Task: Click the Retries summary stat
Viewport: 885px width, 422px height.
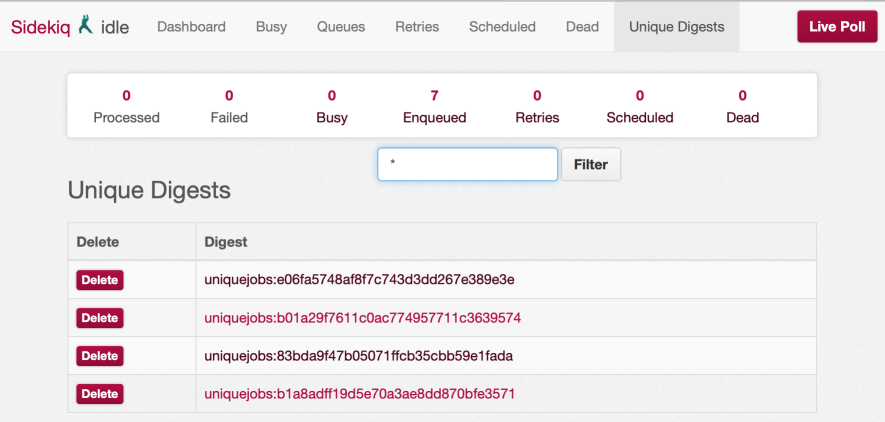Action: 537,107
